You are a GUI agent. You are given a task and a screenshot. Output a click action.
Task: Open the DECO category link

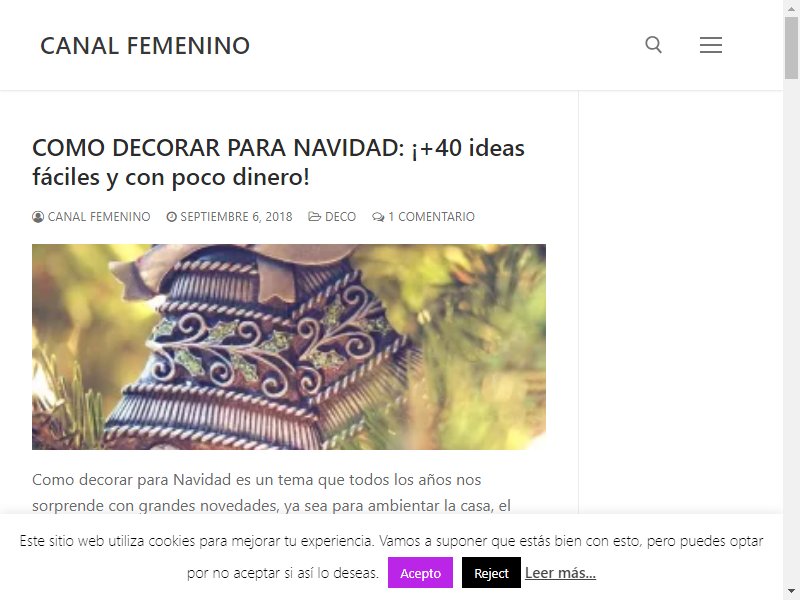coord(340,217)
